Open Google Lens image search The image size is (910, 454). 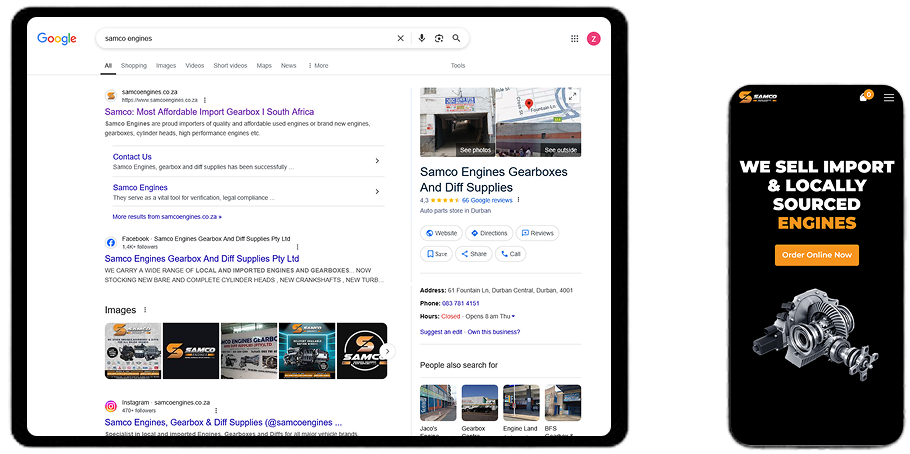coord(439,38)
